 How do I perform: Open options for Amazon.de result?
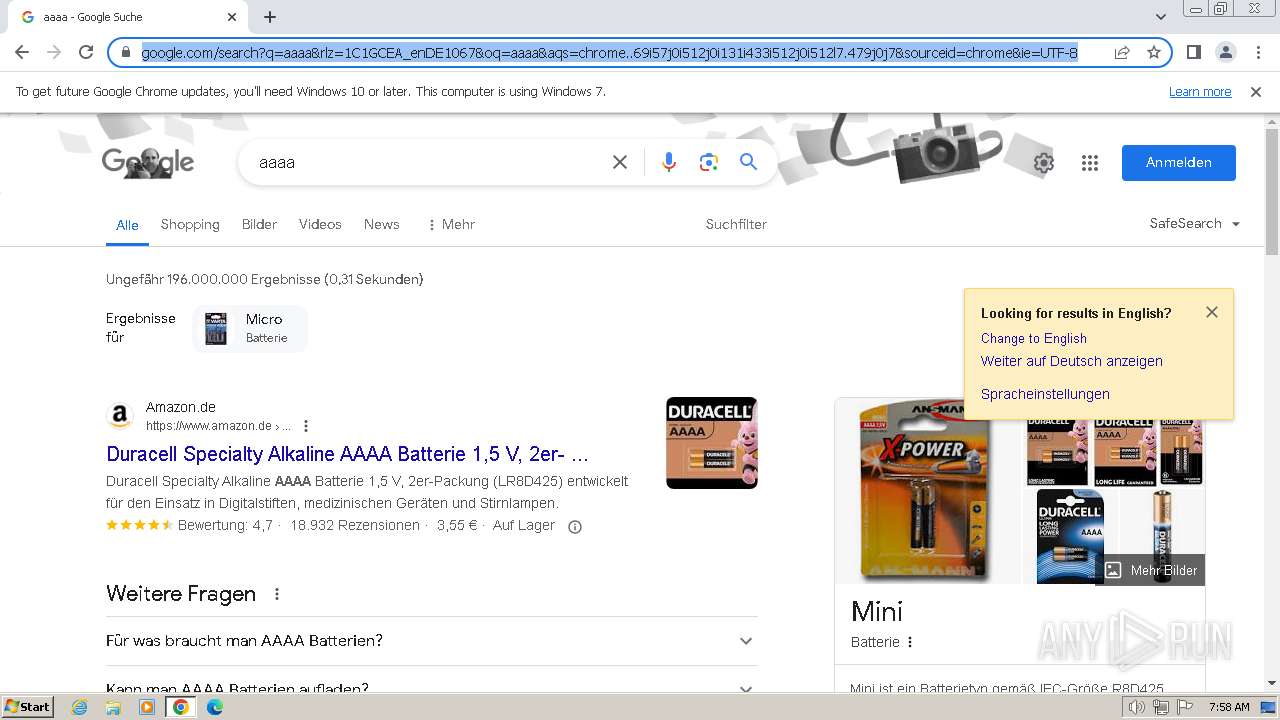pyautogui.click(x=306, y=426)
